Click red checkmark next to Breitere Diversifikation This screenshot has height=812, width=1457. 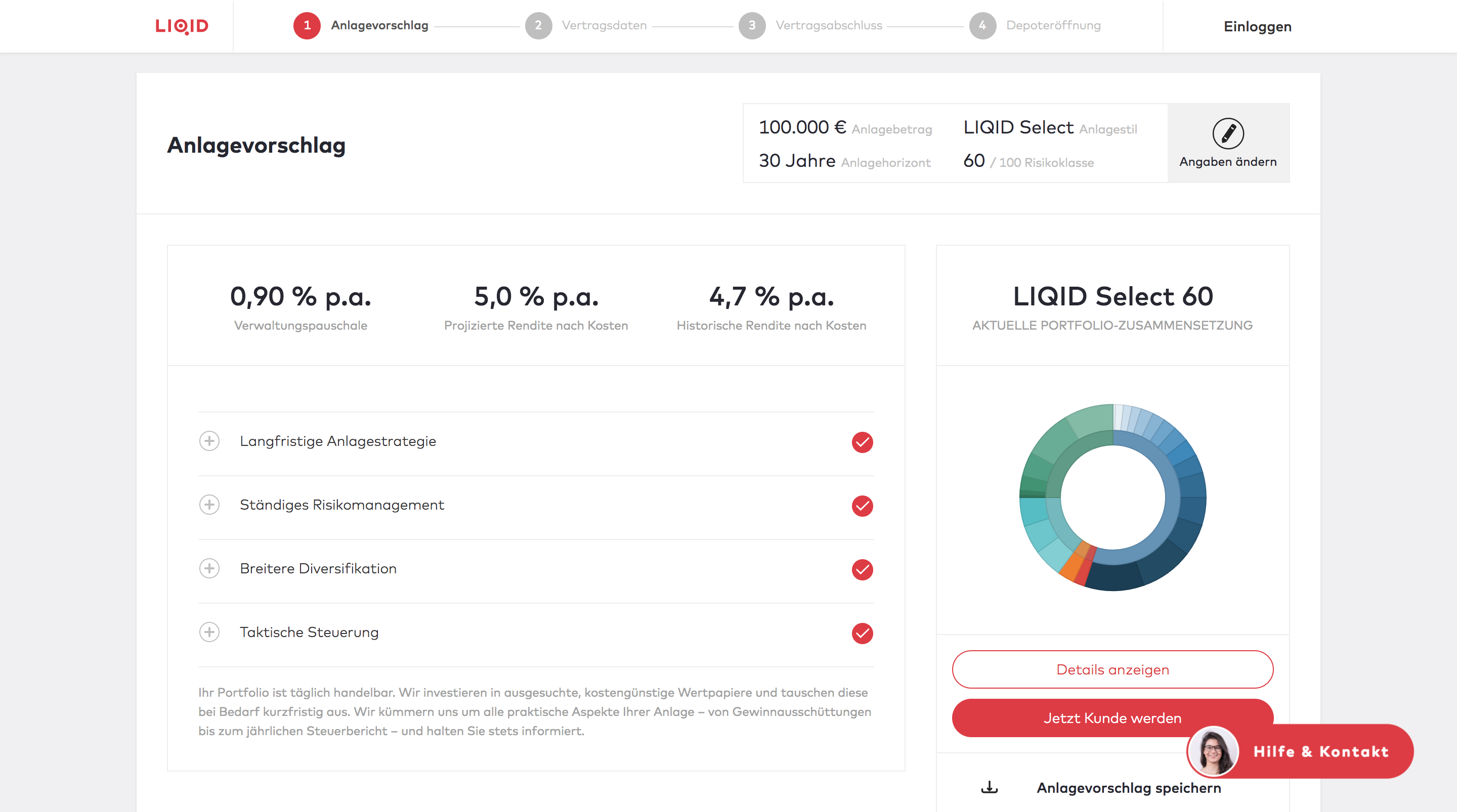pyautogui.click(x=862, y=569)
